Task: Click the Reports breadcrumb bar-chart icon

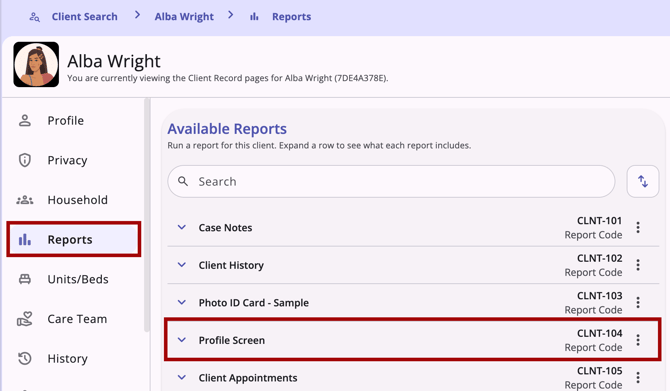Action: coord(254,17)
